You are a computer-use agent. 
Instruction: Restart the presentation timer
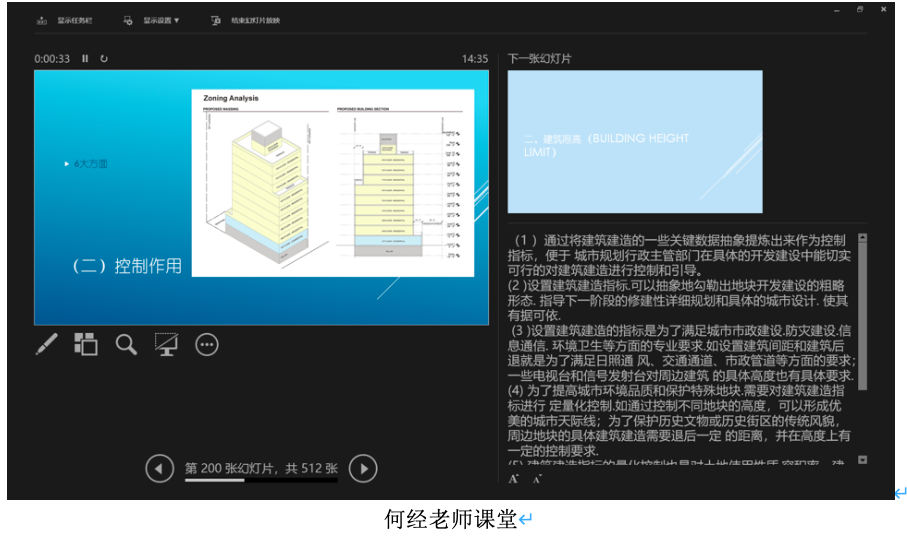click(x=104, y=59)
